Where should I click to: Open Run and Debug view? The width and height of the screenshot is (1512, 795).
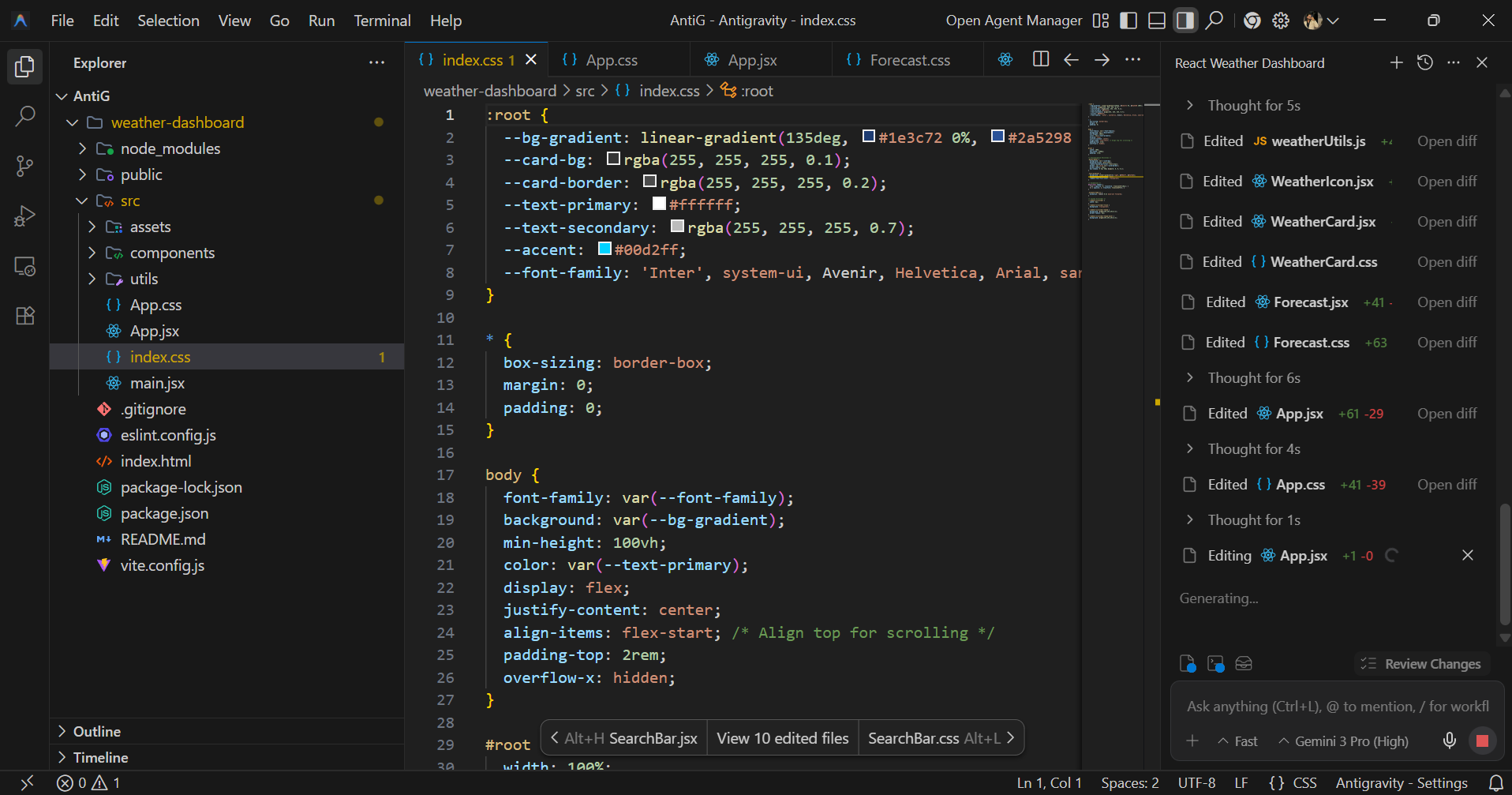(24, 216)
